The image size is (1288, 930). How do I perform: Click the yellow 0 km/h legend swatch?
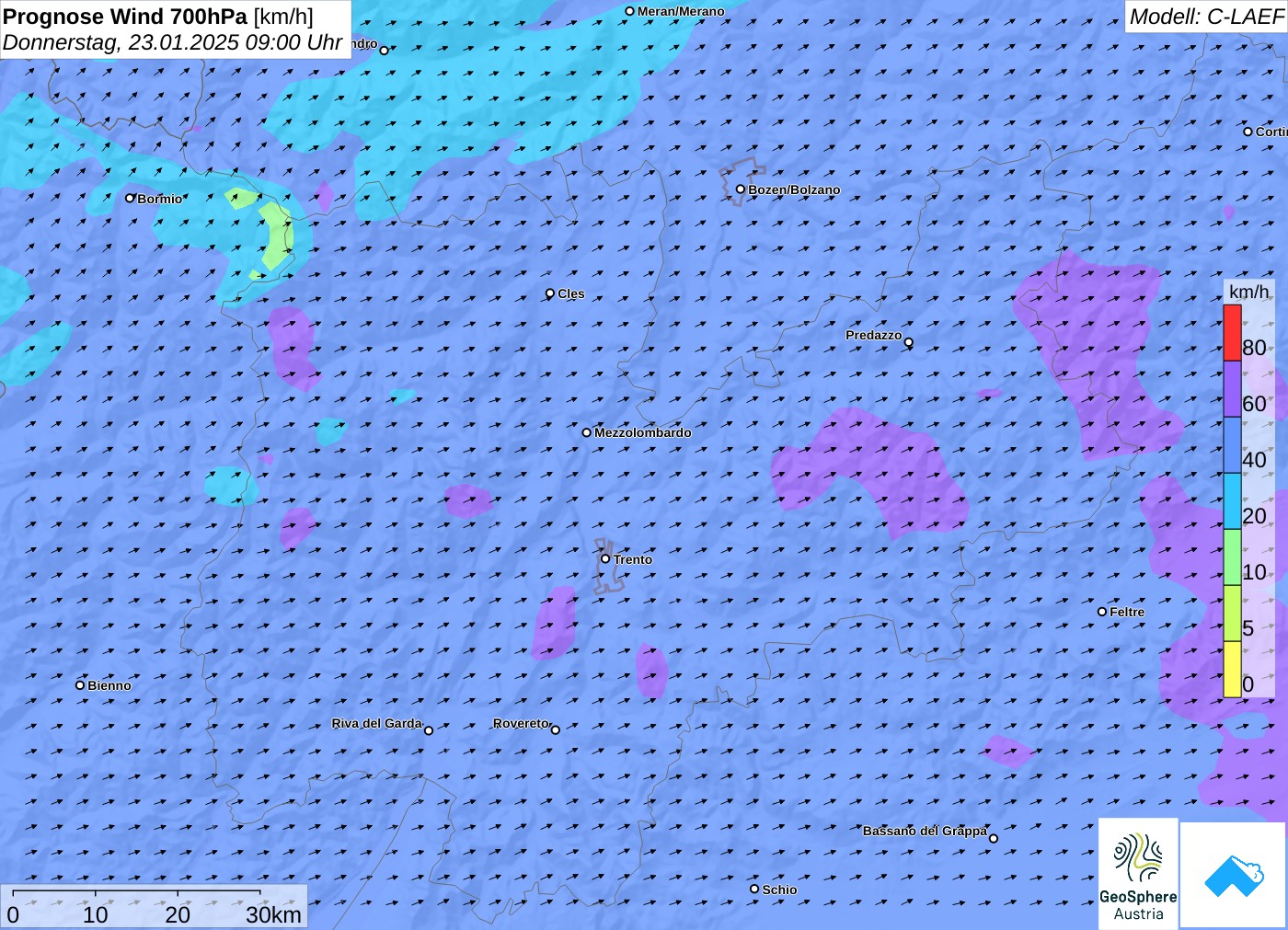click(1232, 670)
